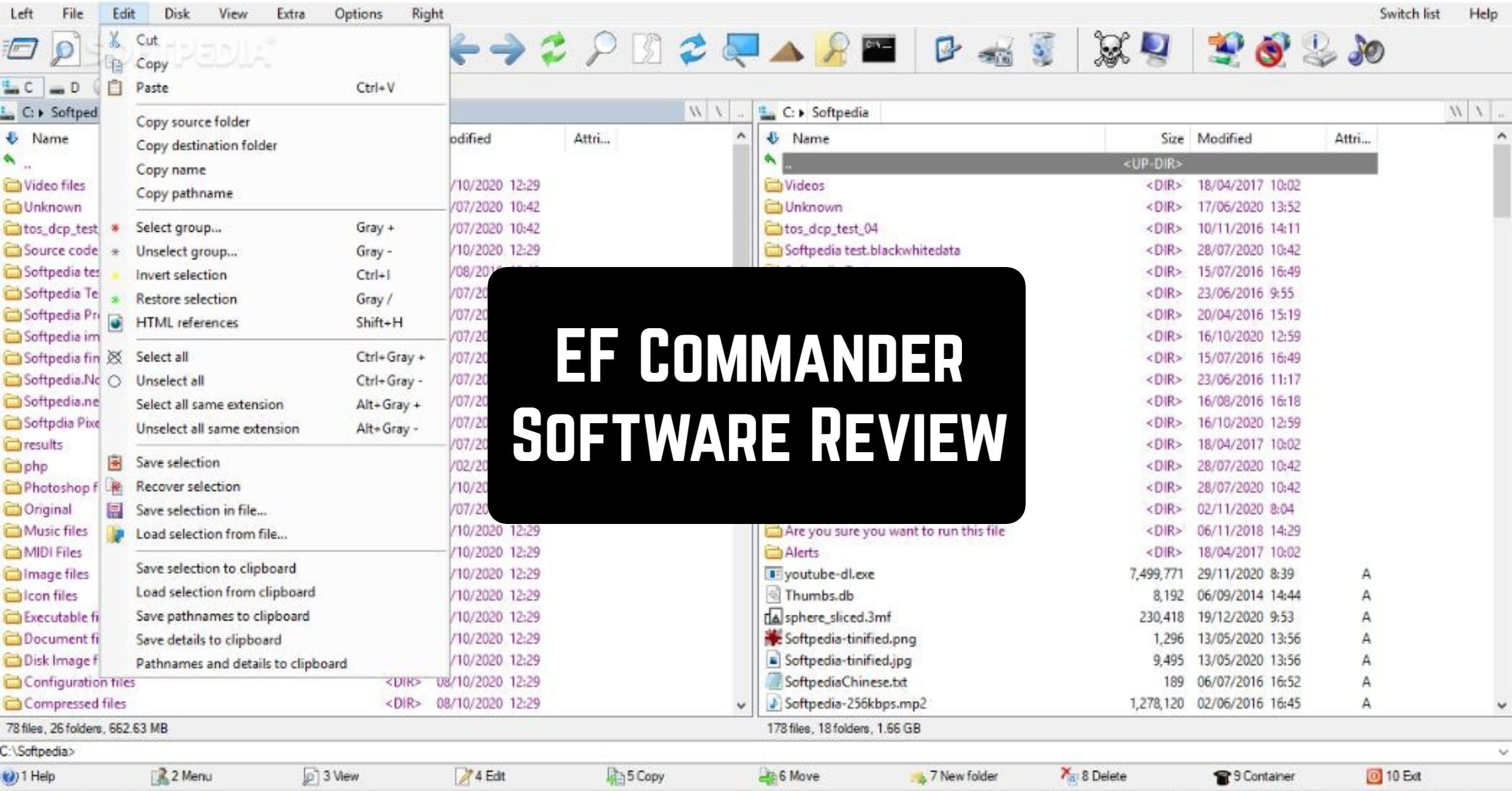Screen dimensions: 1512x791
Task: Click the document search icon near toolbar start
Action: [65, 50]
